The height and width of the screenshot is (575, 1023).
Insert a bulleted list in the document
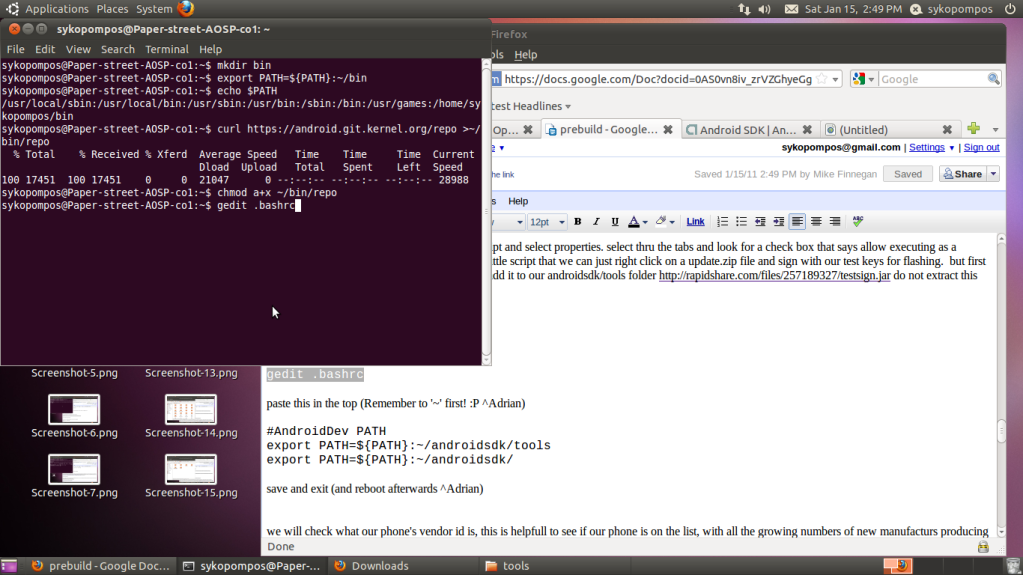point(741,222)
